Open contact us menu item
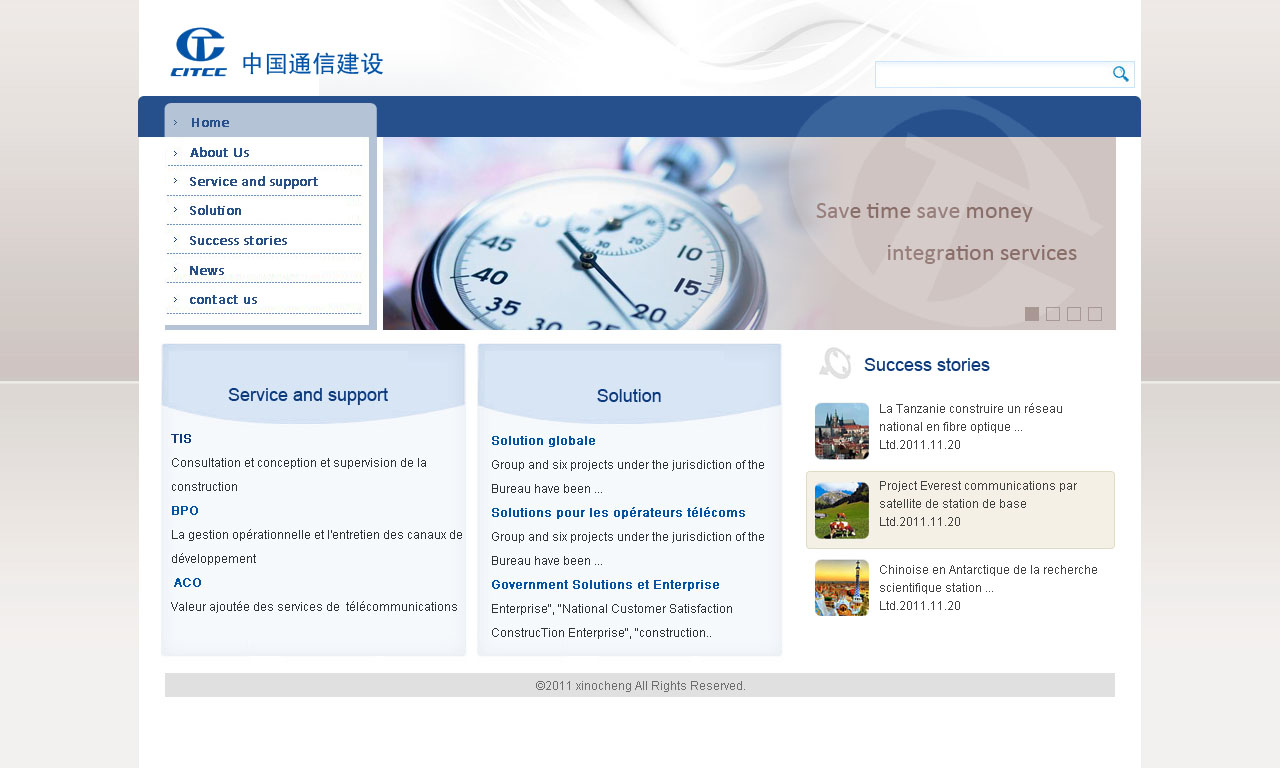The width and height of the screenshot is (1280, 768). tap(223, 300)
